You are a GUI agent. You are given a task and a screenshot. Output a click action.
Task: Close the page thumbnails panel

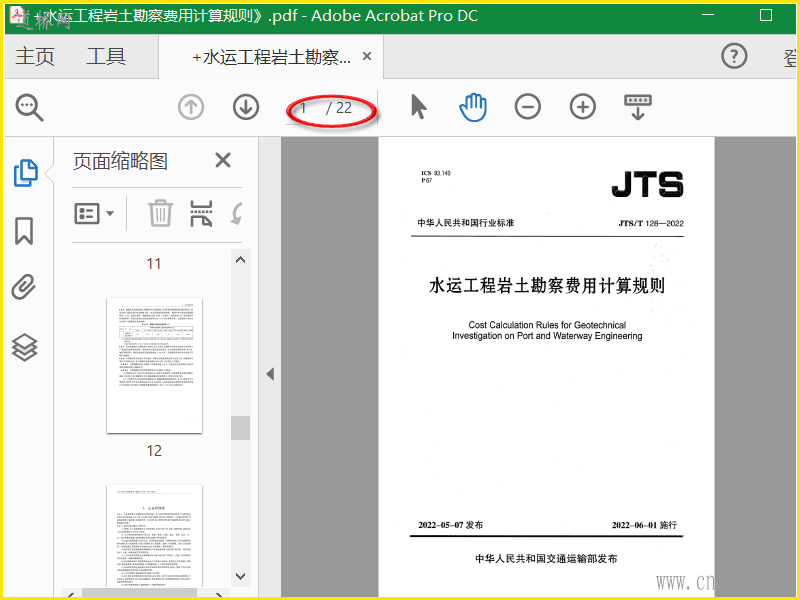223,160
